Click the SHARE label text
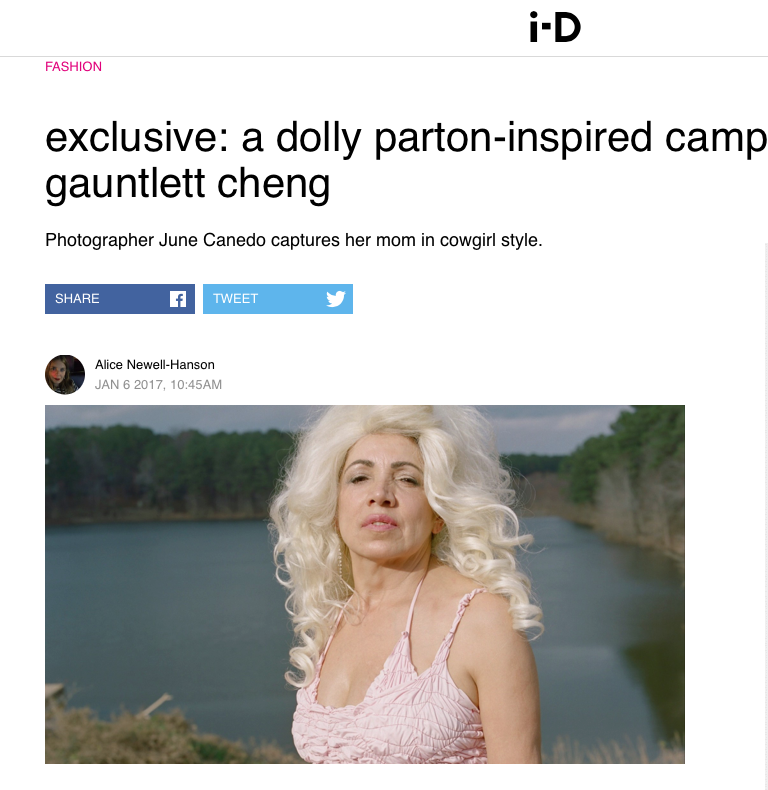768x790 pixels. coord(77,299)
